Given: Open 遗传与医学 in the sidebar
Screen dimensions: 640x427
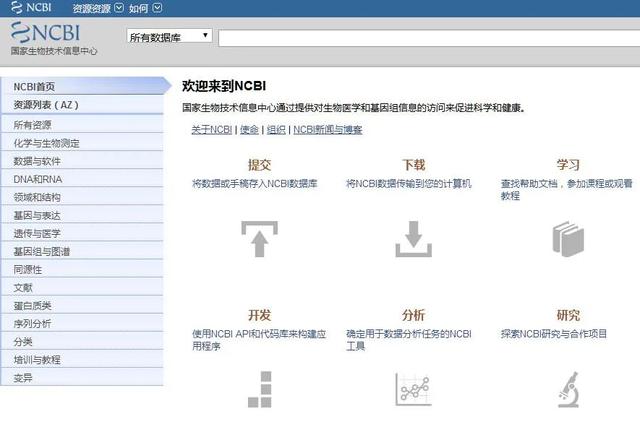Looking at the screenshot, I should [x=82, y=233].
